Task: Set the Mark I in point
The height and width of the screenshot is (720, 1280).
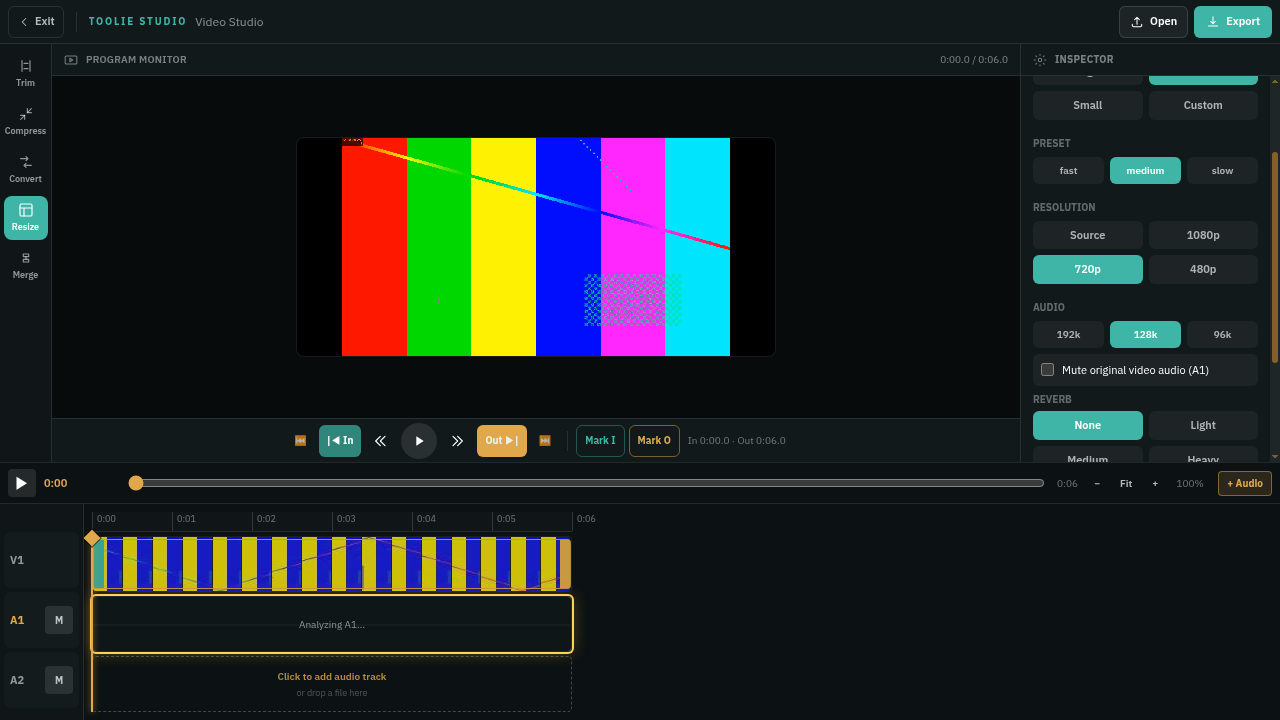Action: pos(600,441)
